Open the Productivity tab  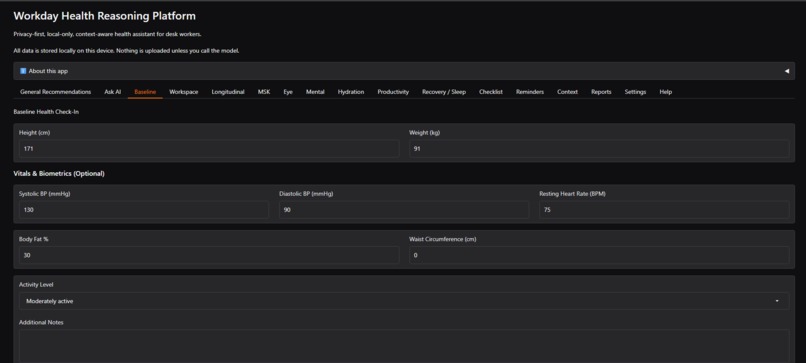click(393, 92)
